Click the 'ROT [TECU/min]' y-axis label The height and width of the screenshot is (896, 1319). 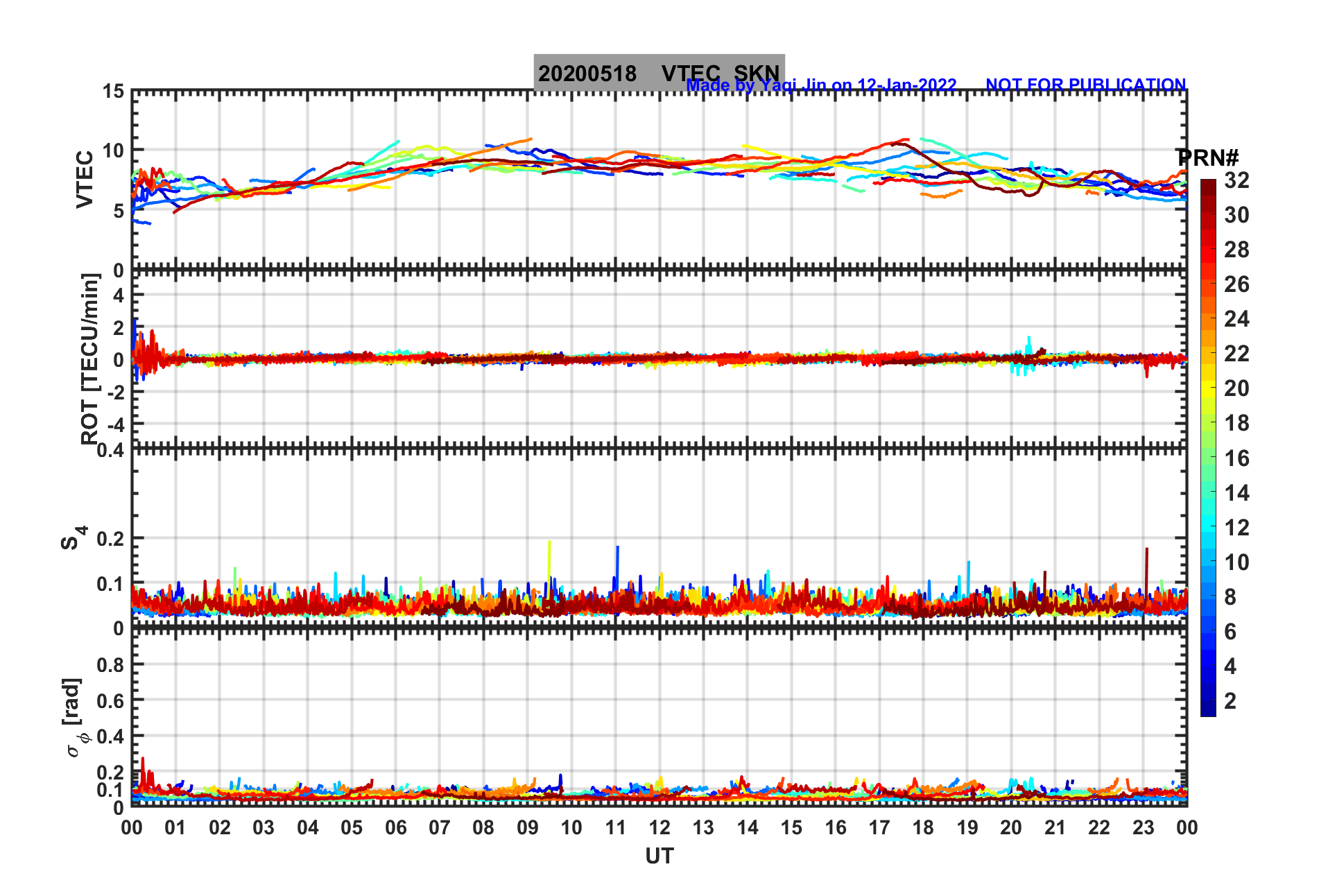(90, 359)
